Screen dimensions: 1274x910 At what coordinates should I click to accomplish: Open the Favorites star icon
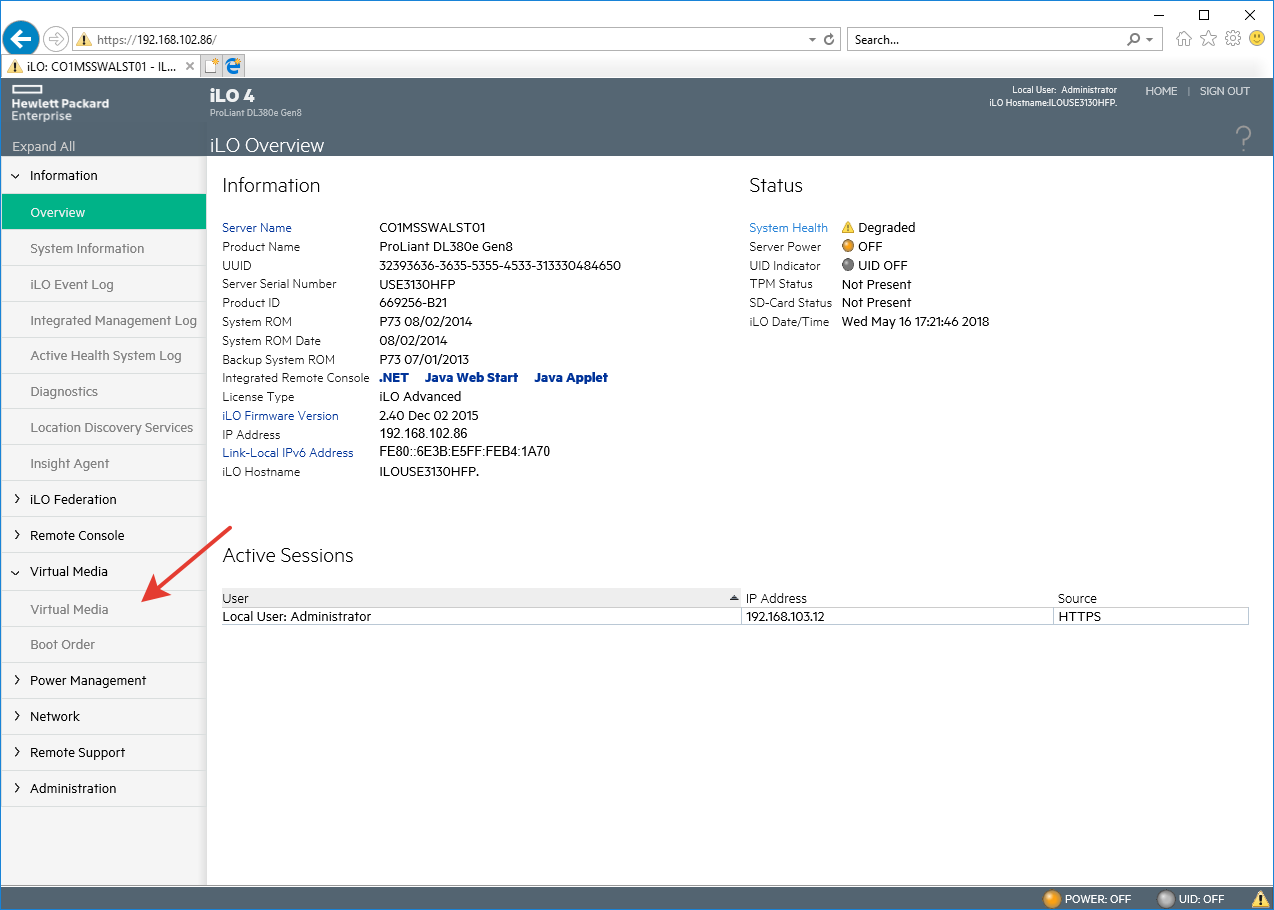coord(1209,39)
